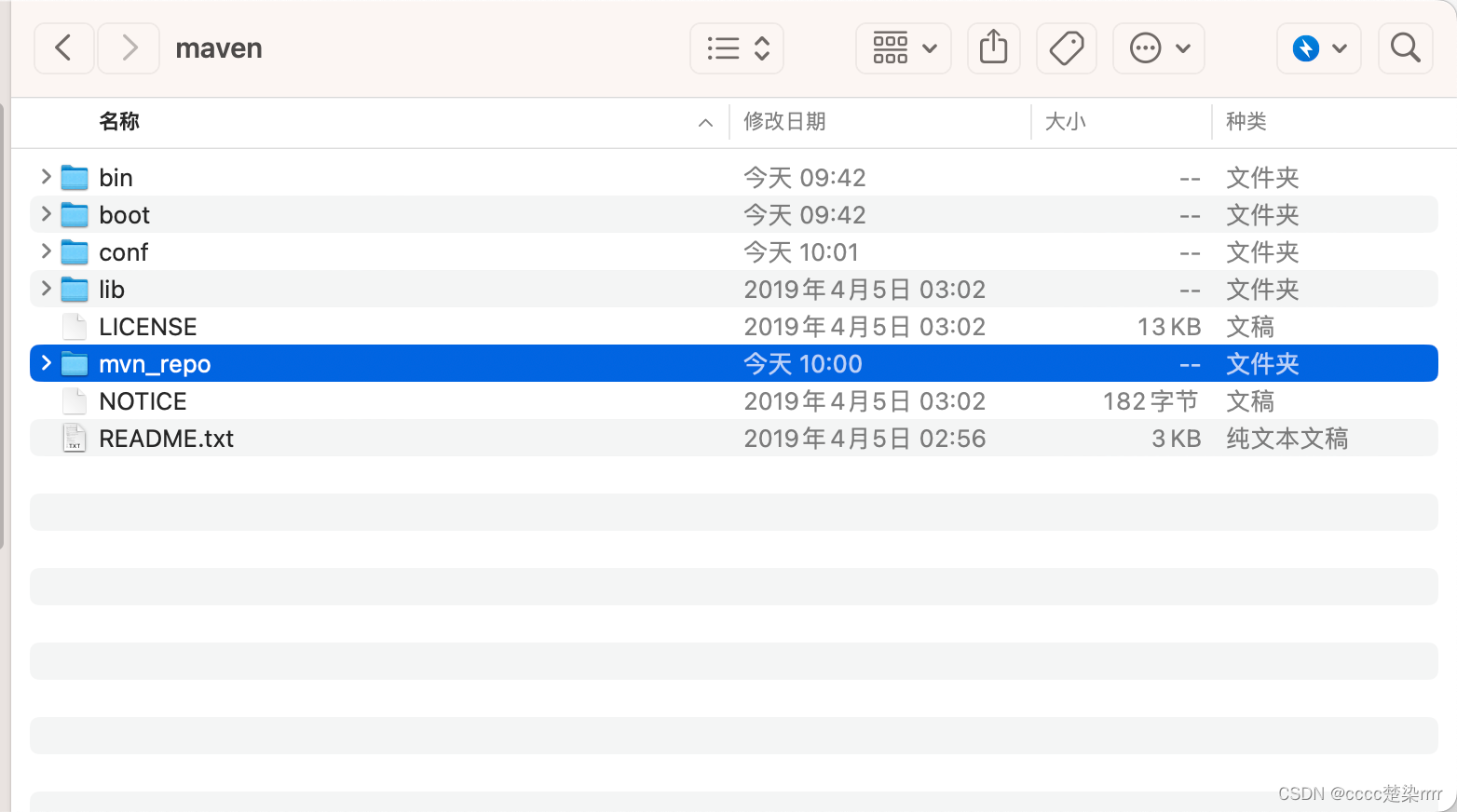The height and width of the screenshot is (812, 1457).
Task: Select the lib folder name
Action: [x=112, y=289]
